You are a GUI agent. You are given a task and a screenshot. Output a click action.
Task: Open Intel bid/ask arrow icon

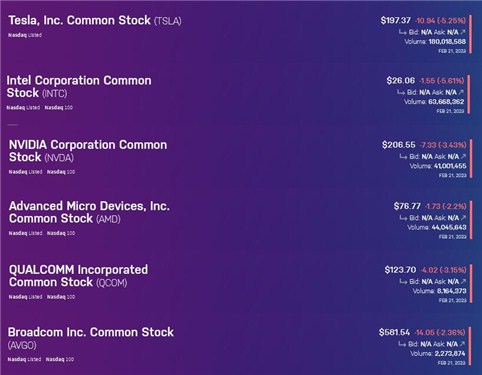461,92
